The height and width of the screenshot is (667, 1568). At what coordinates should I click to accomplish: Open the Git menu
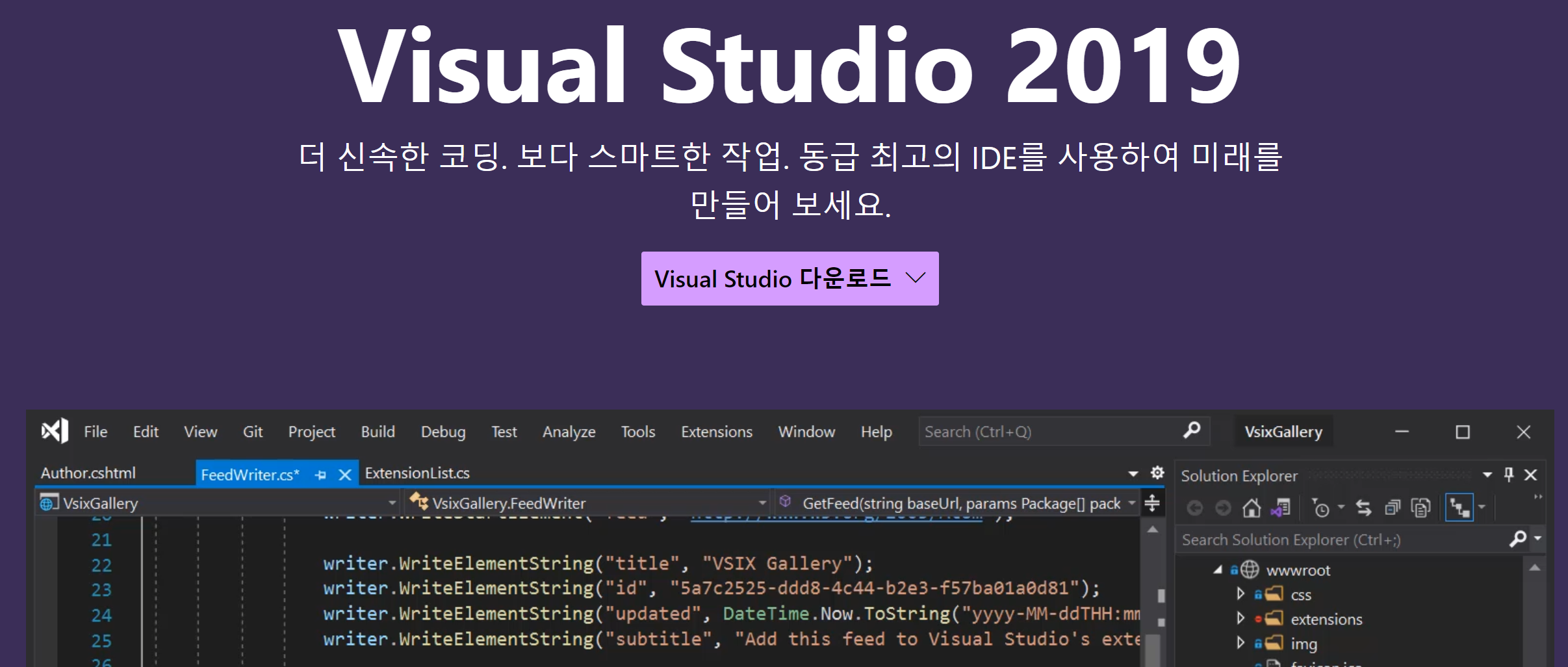click(253, 432)
